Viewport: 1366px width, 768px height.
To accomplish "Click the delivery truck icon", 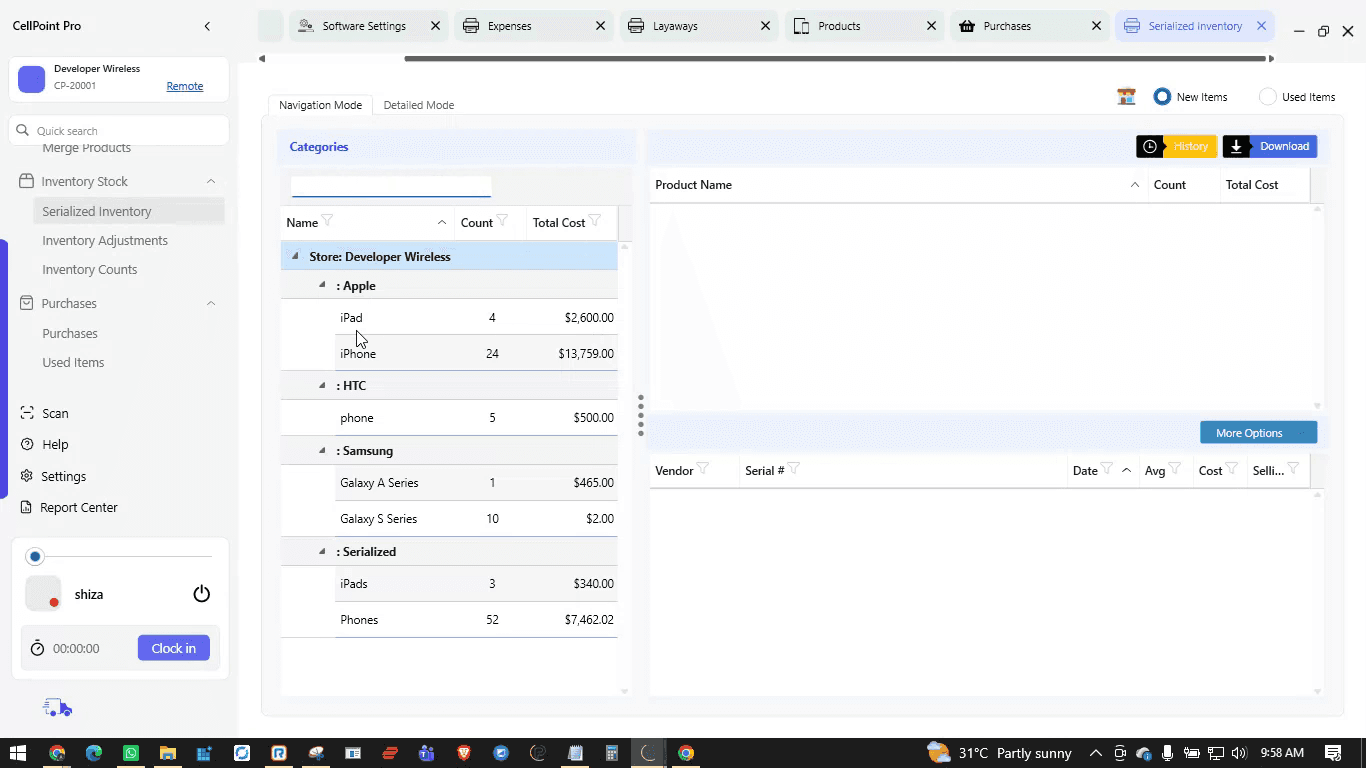I will pyautogui.click(x=58, y=708).
